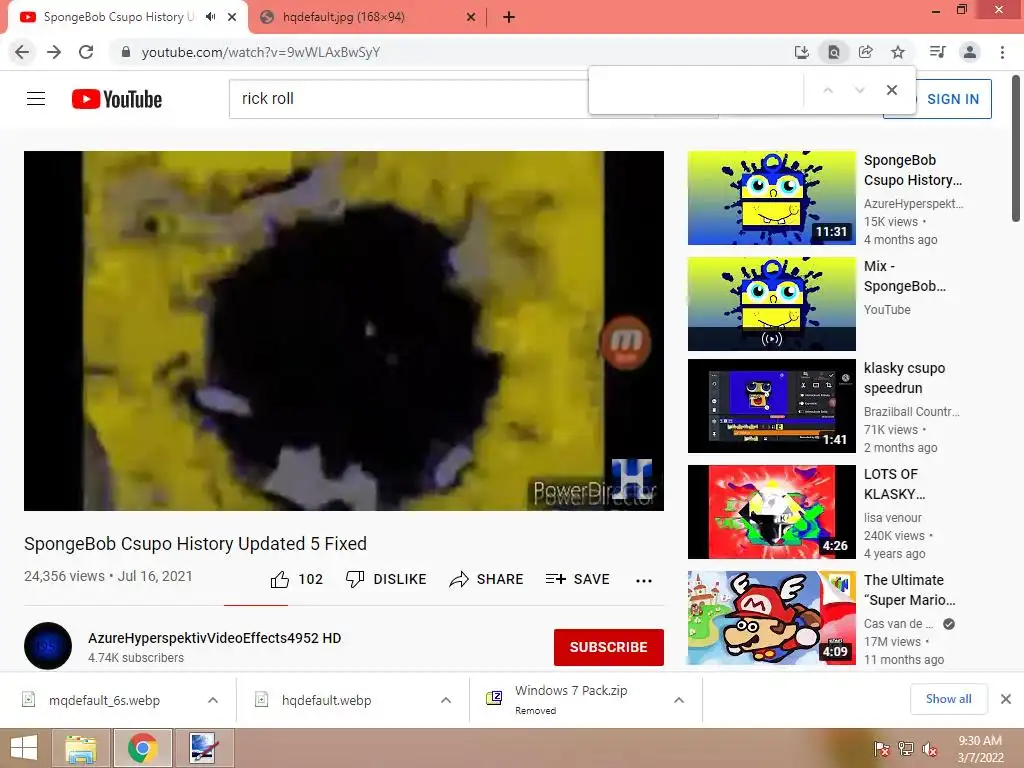The height and width of the screenshot is (768, 1024).
Task: Close the SpongeBob Csupo History tab
Action: [232, 17]
